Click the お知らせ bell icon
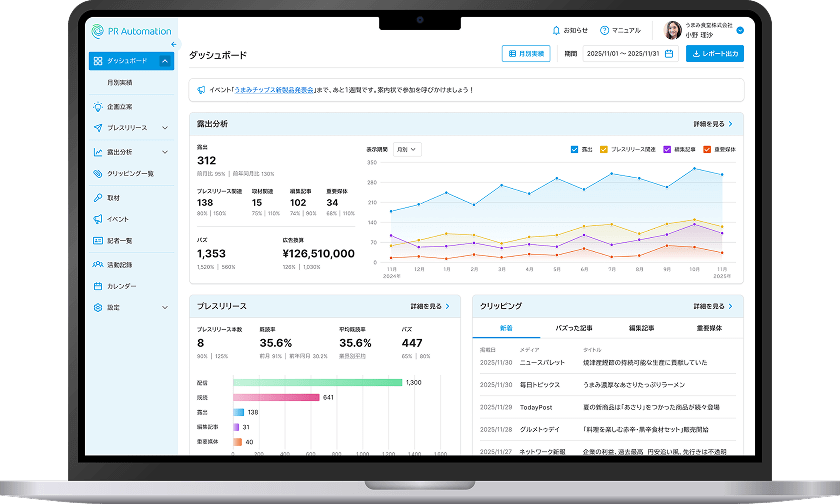 [557, 30]
